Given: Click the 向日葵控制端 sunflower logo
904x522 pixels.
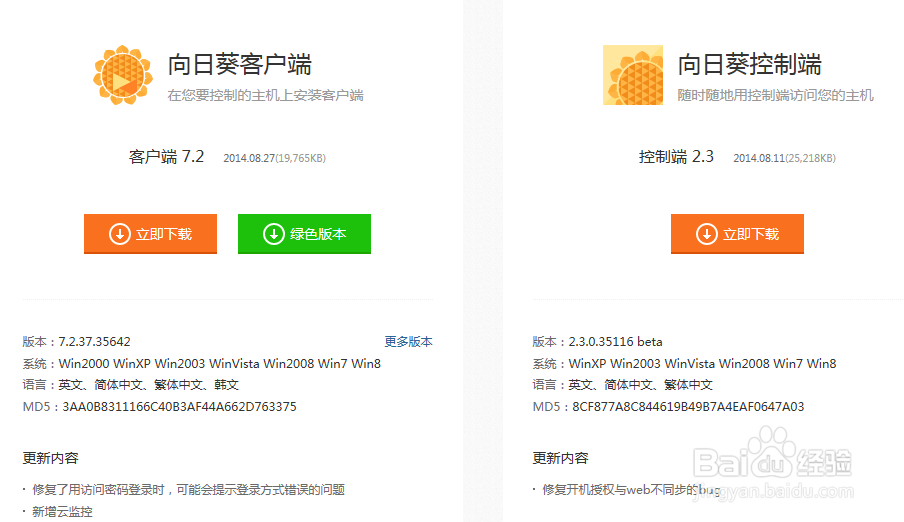Looking at the screenshot, I should (x=633, y=75).
